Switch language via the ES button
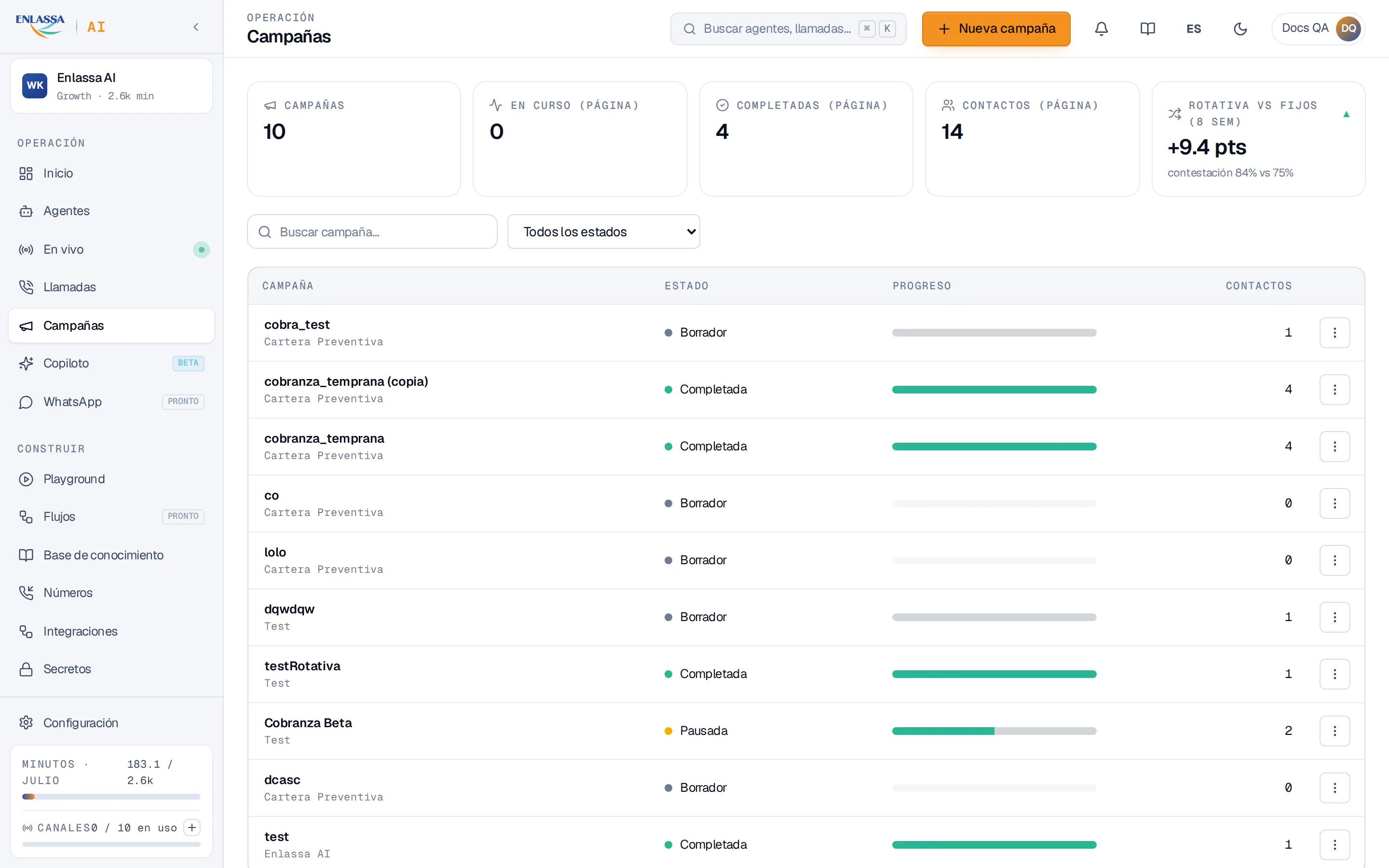Image resolution: width=1389 pixels, height=868 pixels. click(1194, 29)
